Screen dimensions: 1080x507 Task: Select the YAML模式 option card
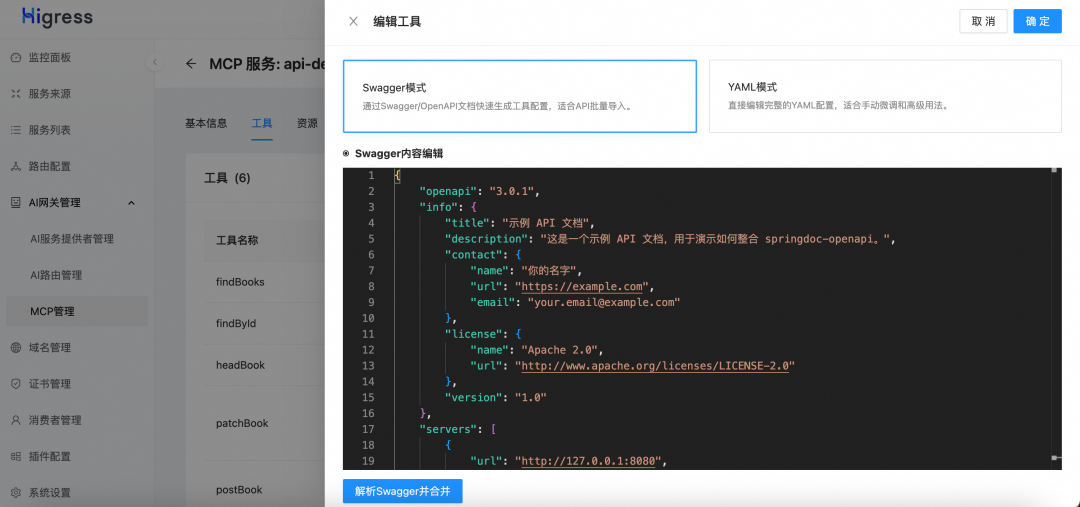coord(884,96)
